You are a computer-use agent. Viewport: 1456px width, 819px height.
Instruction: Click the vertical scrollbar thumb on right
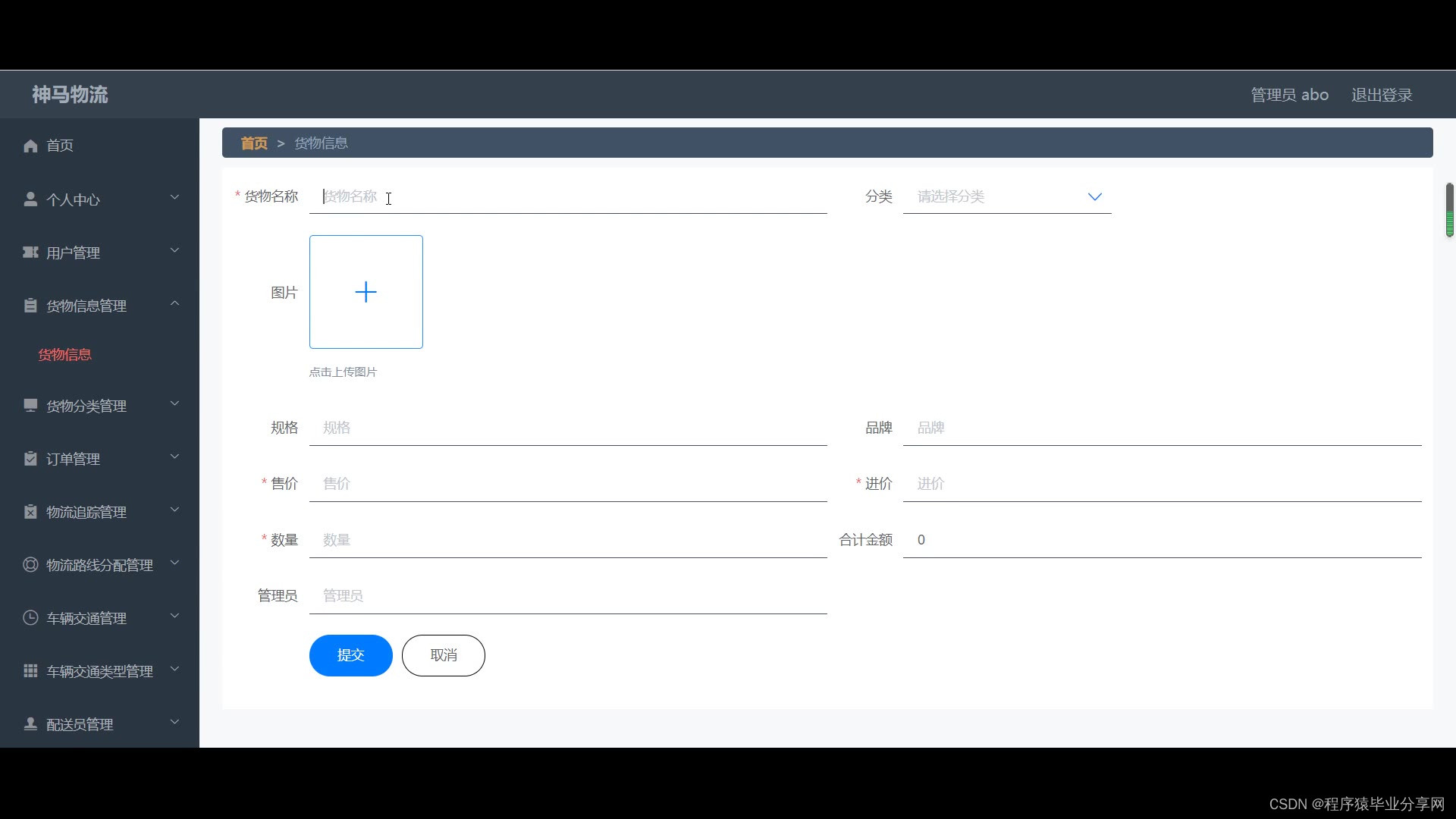pos(1449,210)
